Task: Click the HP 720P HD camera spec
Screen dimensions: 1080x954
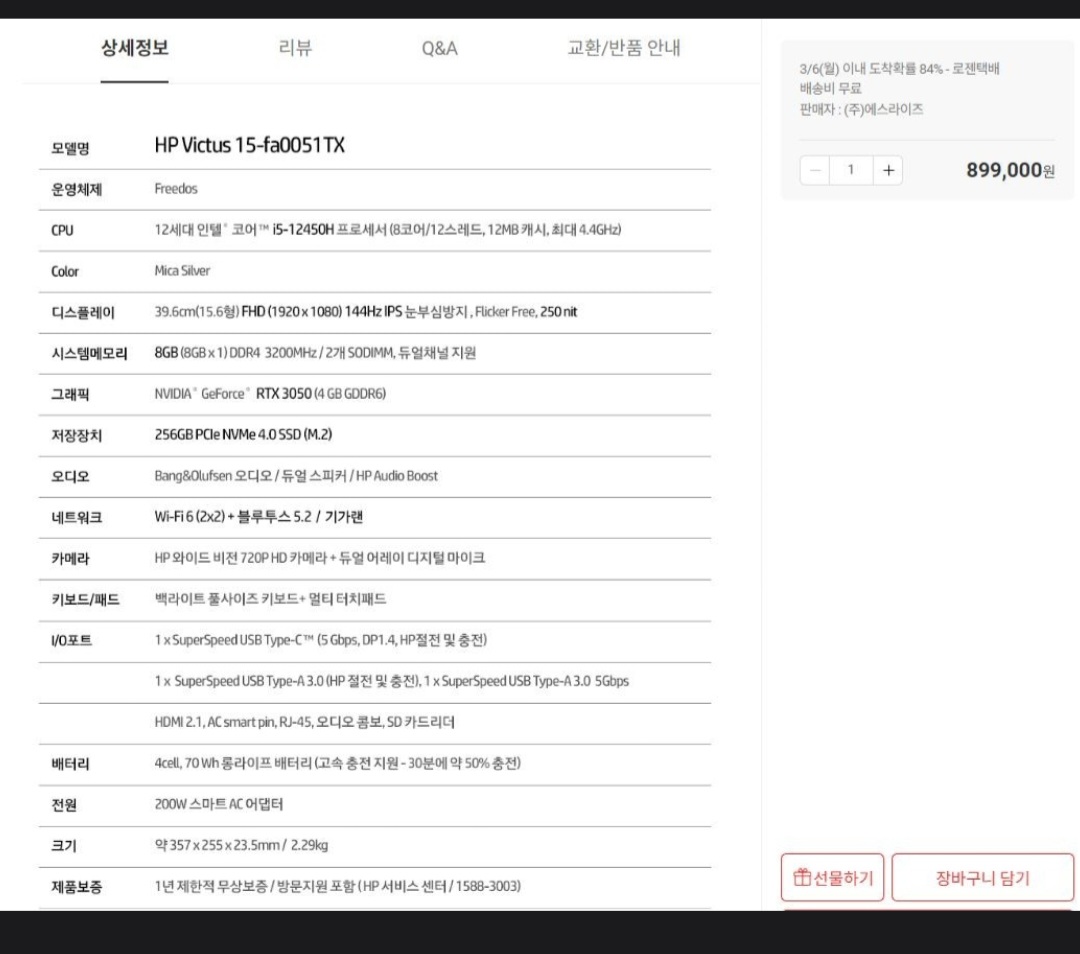Action: [x=320, y=558]
